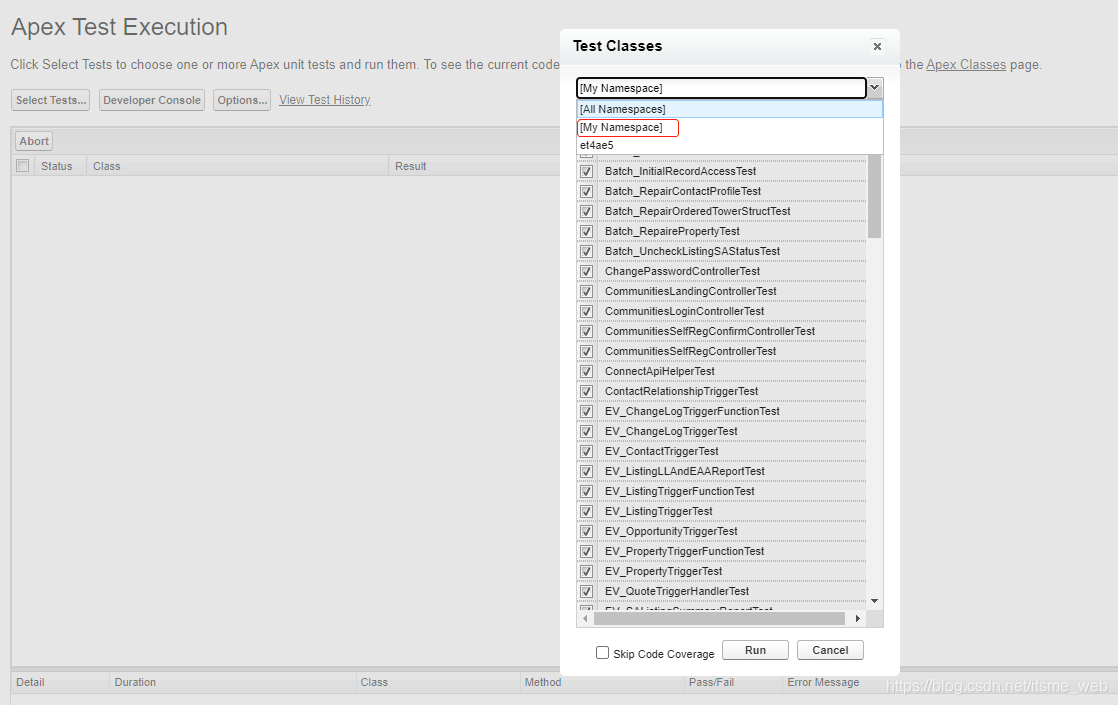Click horizontal scrollbar right arrow
Screen dimensions: 1118x705
coord(858,619)
